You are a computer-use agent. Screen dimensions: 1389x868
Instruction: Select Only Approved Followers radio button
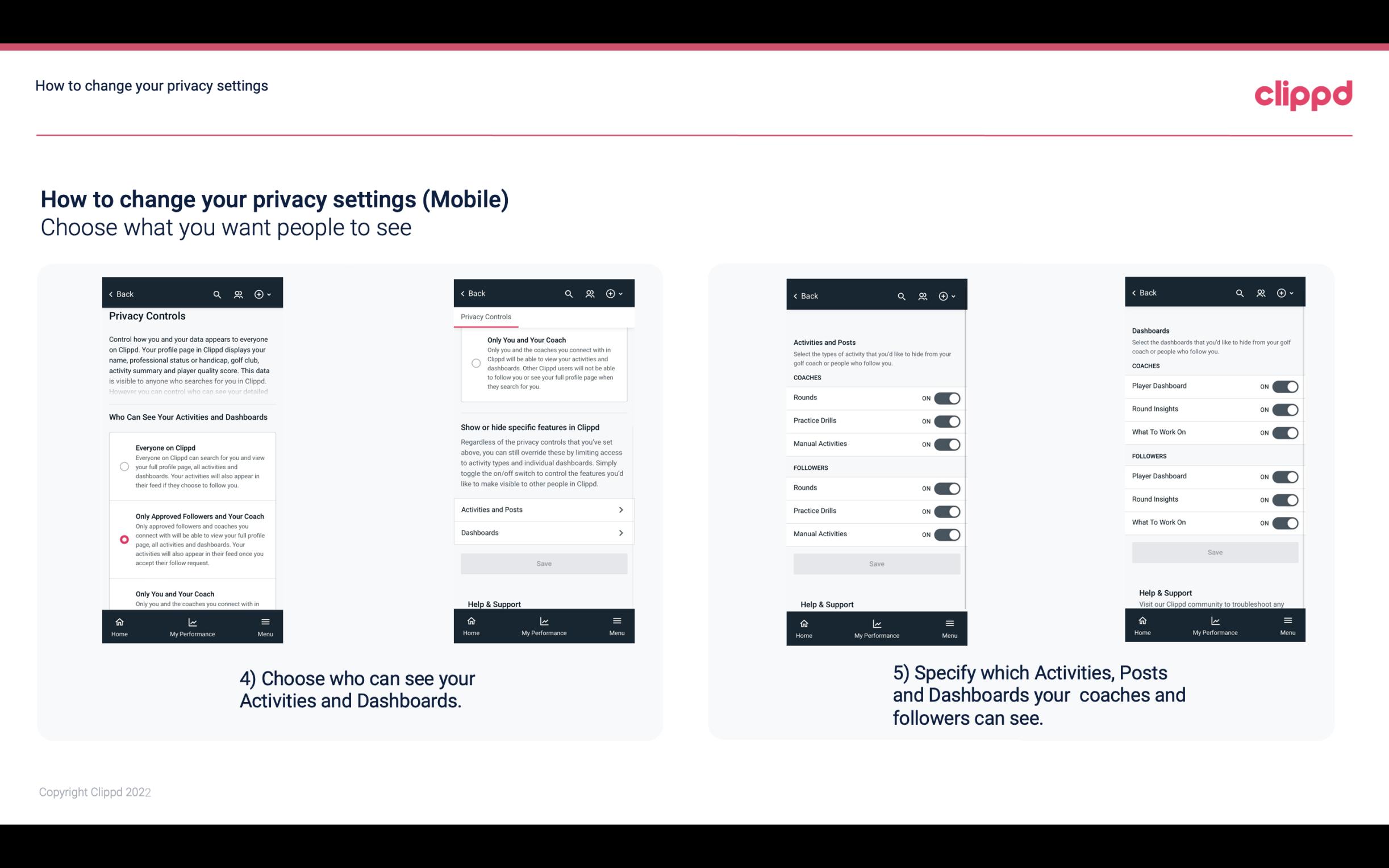(x=123, y=539)
